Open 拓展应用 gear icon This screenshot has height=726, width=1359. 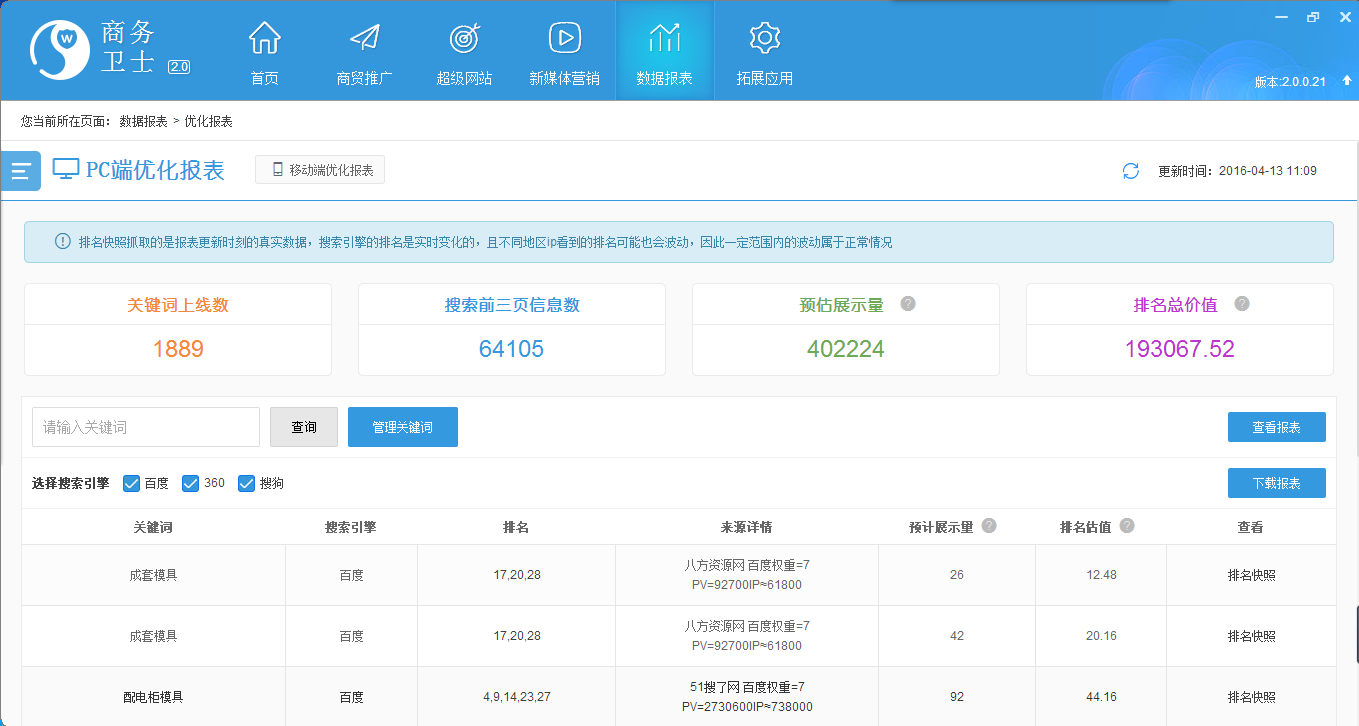pos(764,39)
